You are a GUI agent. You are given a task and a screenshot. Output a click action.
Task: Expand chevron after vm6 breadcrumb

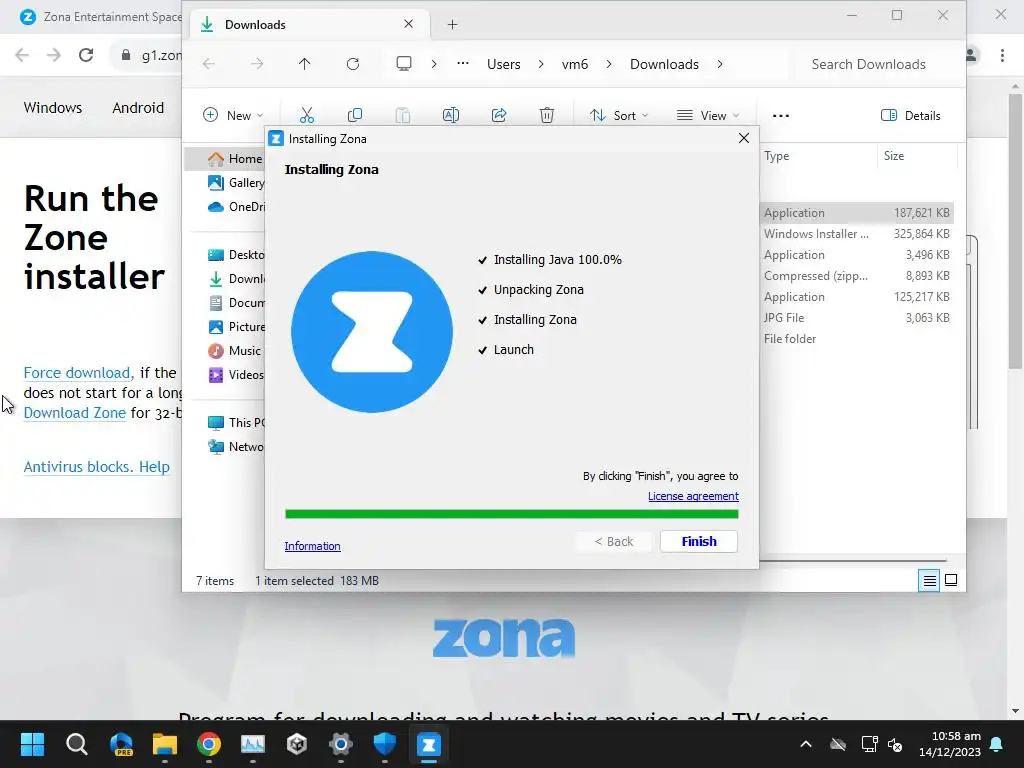pyautogui.click(x=609, y=64)
